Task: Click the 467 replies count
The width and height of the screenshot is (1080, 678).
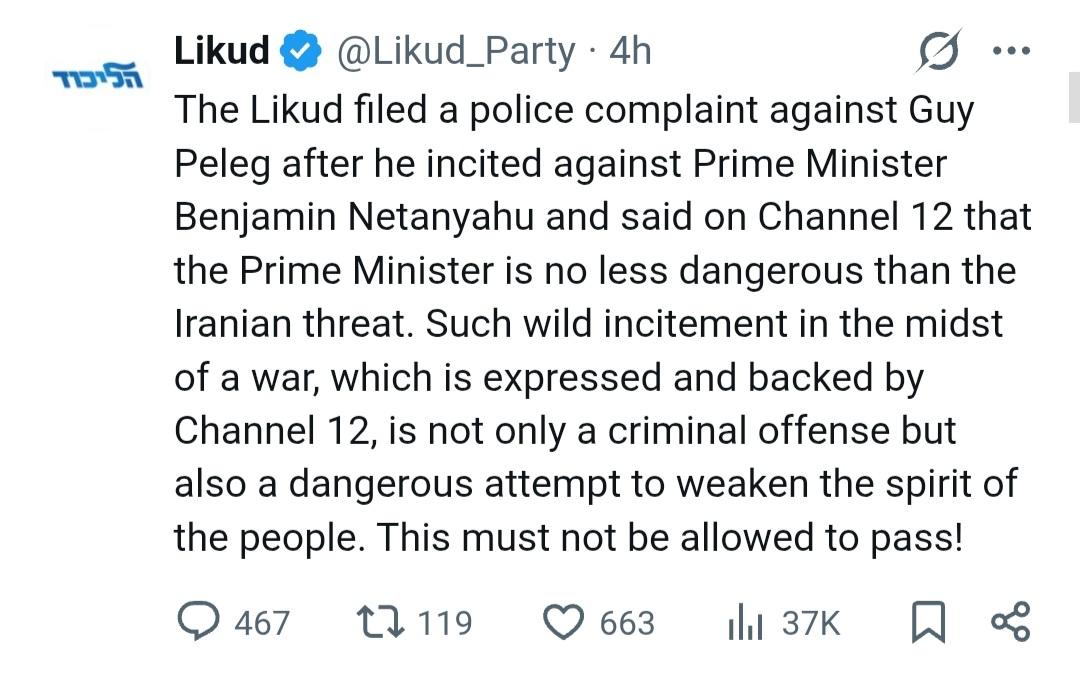Action: point(262,623)
